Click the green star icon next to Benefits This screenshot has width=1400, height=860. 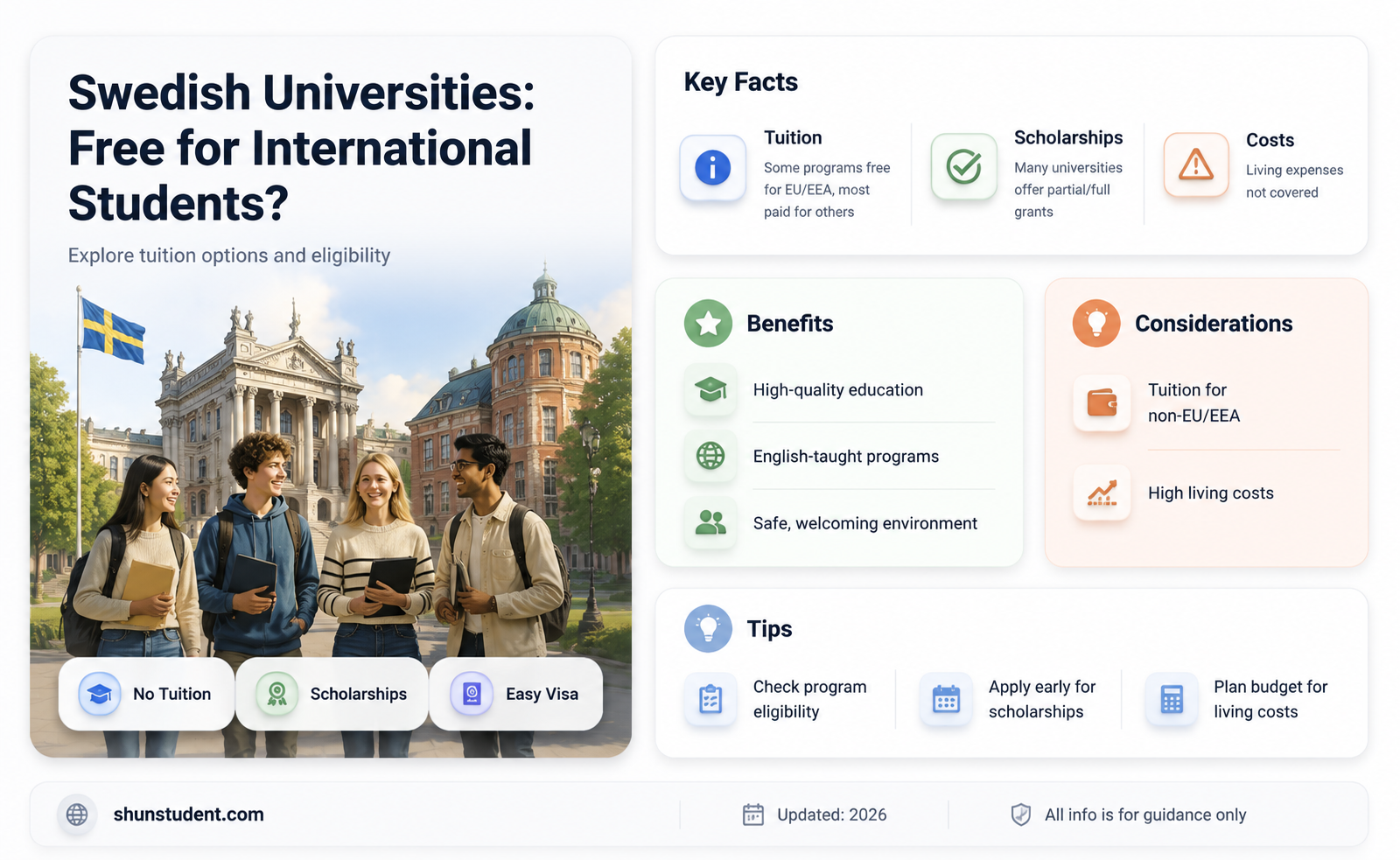click(708, 323)
